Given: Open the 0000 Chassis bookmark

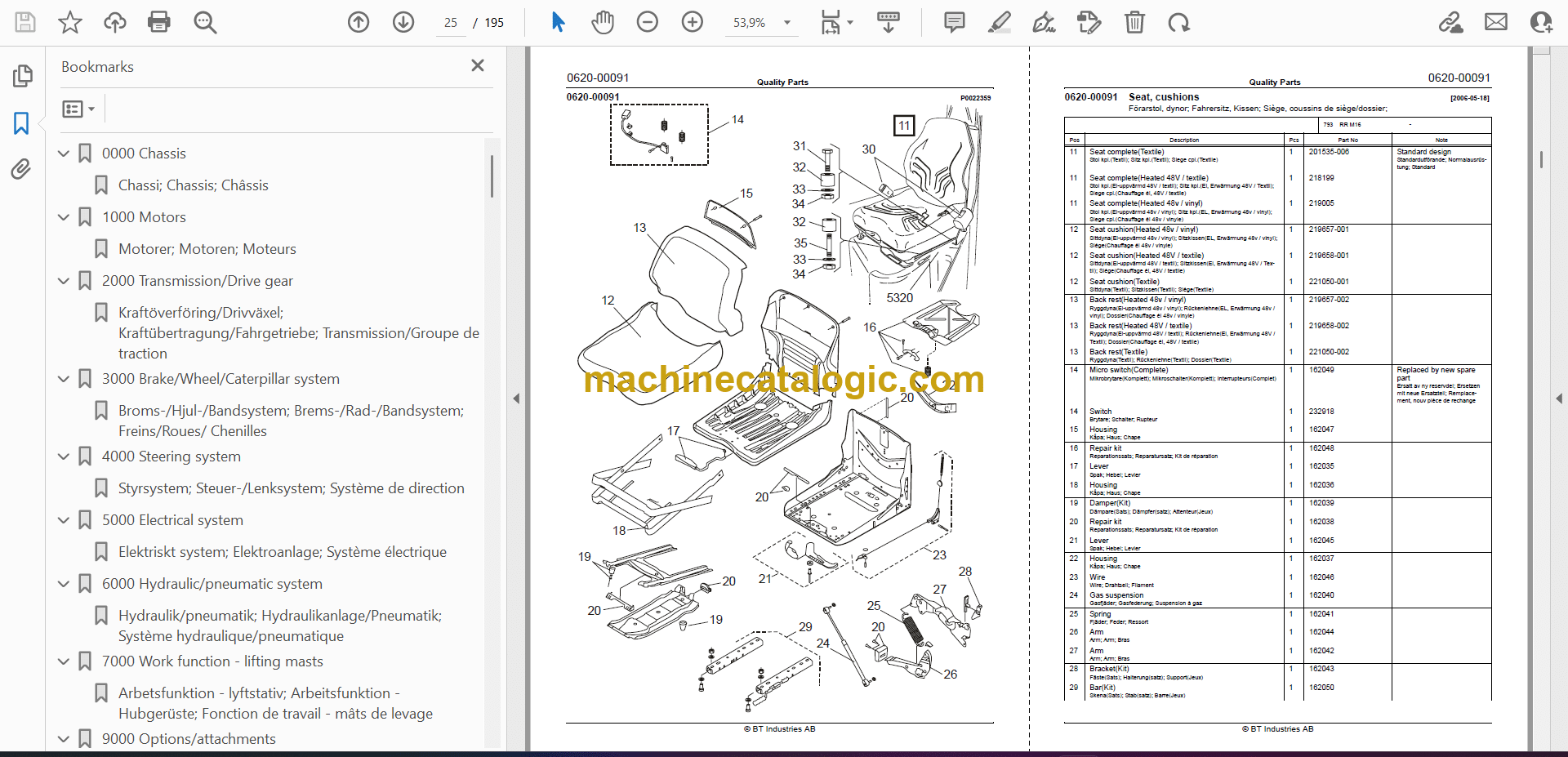Looking at the screenshot, I should 144,154.
